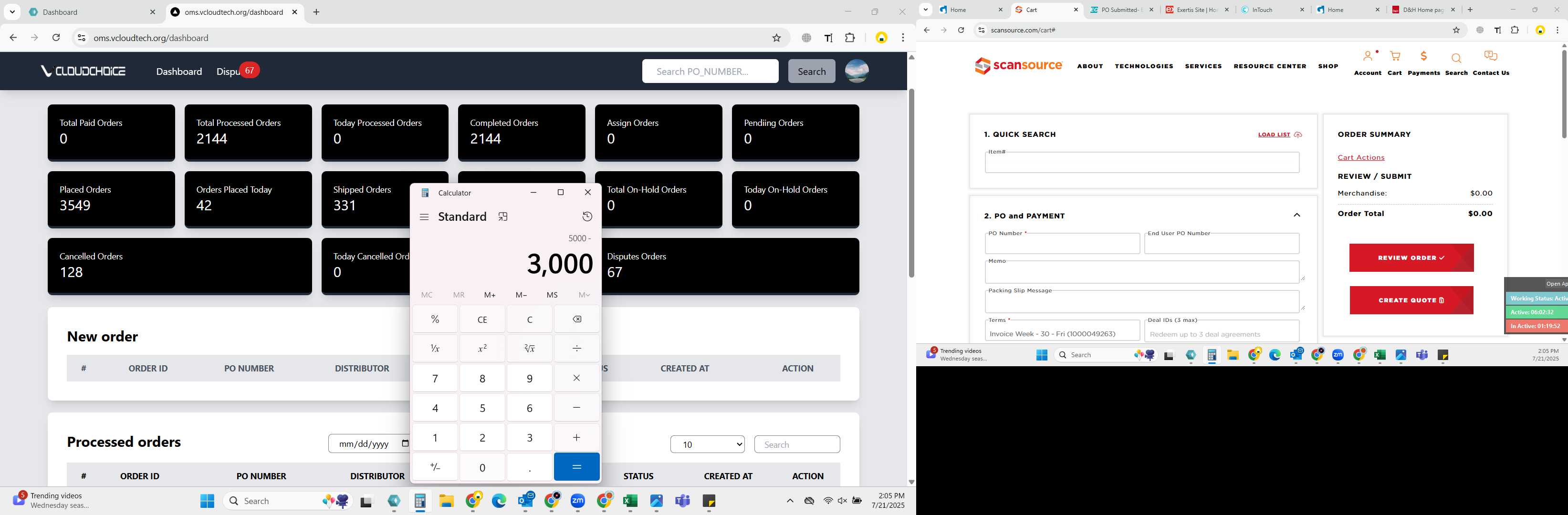Click Calculator plus/minus sign key

(x=435, y=467)
